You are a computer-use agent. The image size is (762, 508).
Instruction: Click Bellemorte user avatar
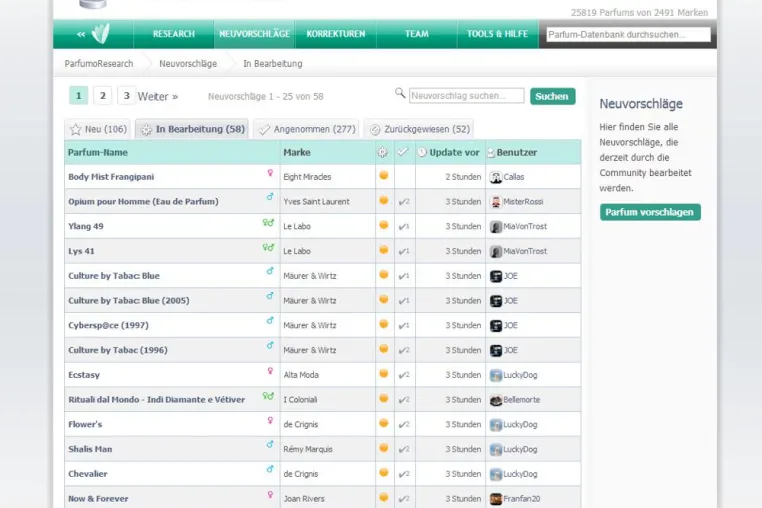[496, 400]
